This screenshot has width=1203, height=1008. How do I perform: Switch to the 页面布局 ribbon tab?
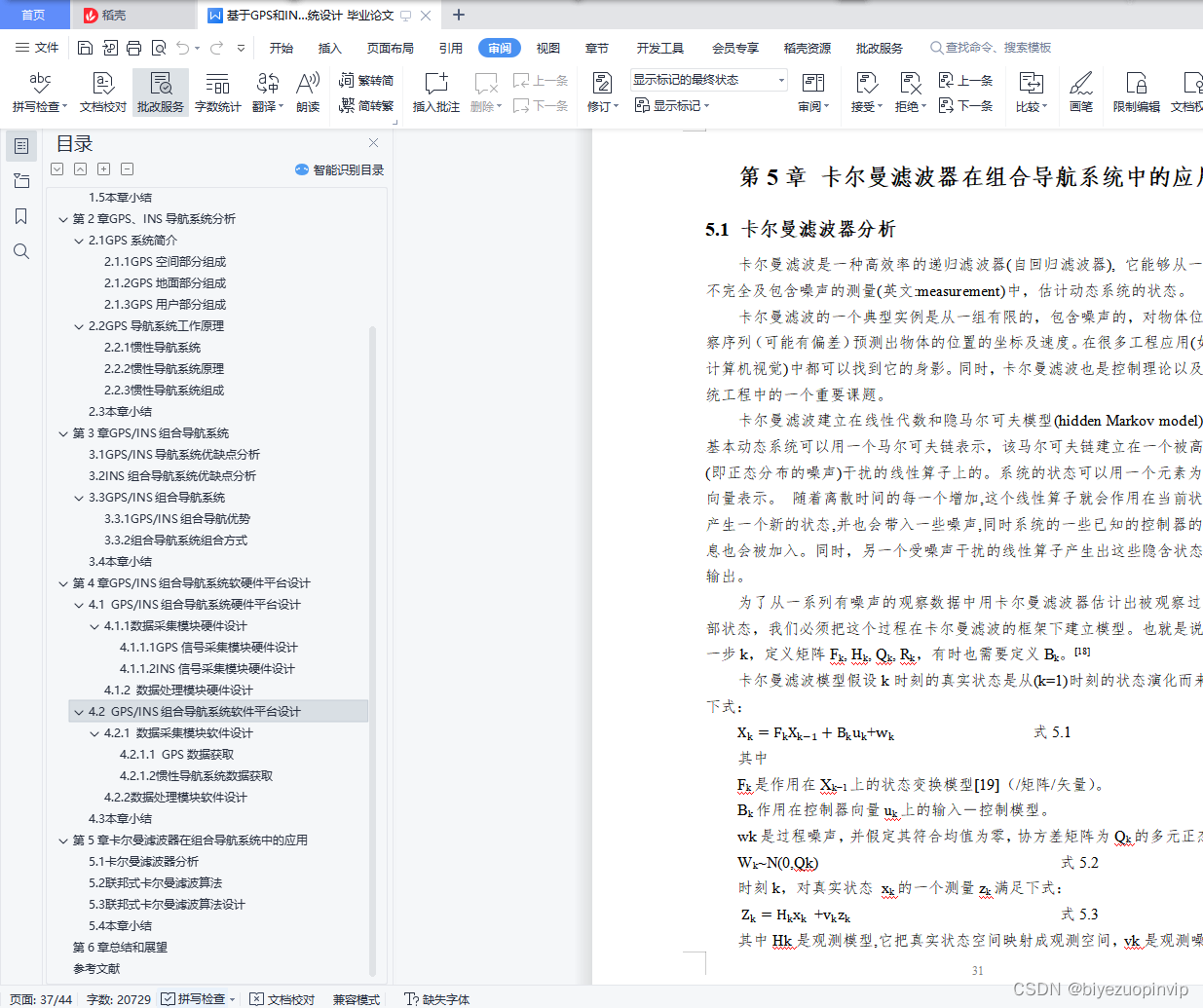coord(390,47)
